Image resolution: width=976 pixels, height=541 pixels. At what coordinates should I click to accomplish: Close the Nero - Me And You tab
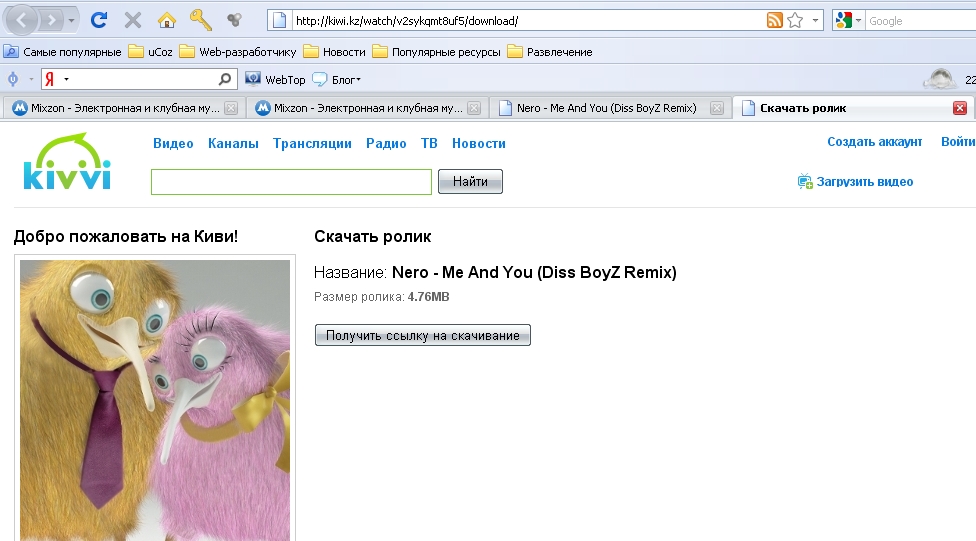tap(717, 108)
